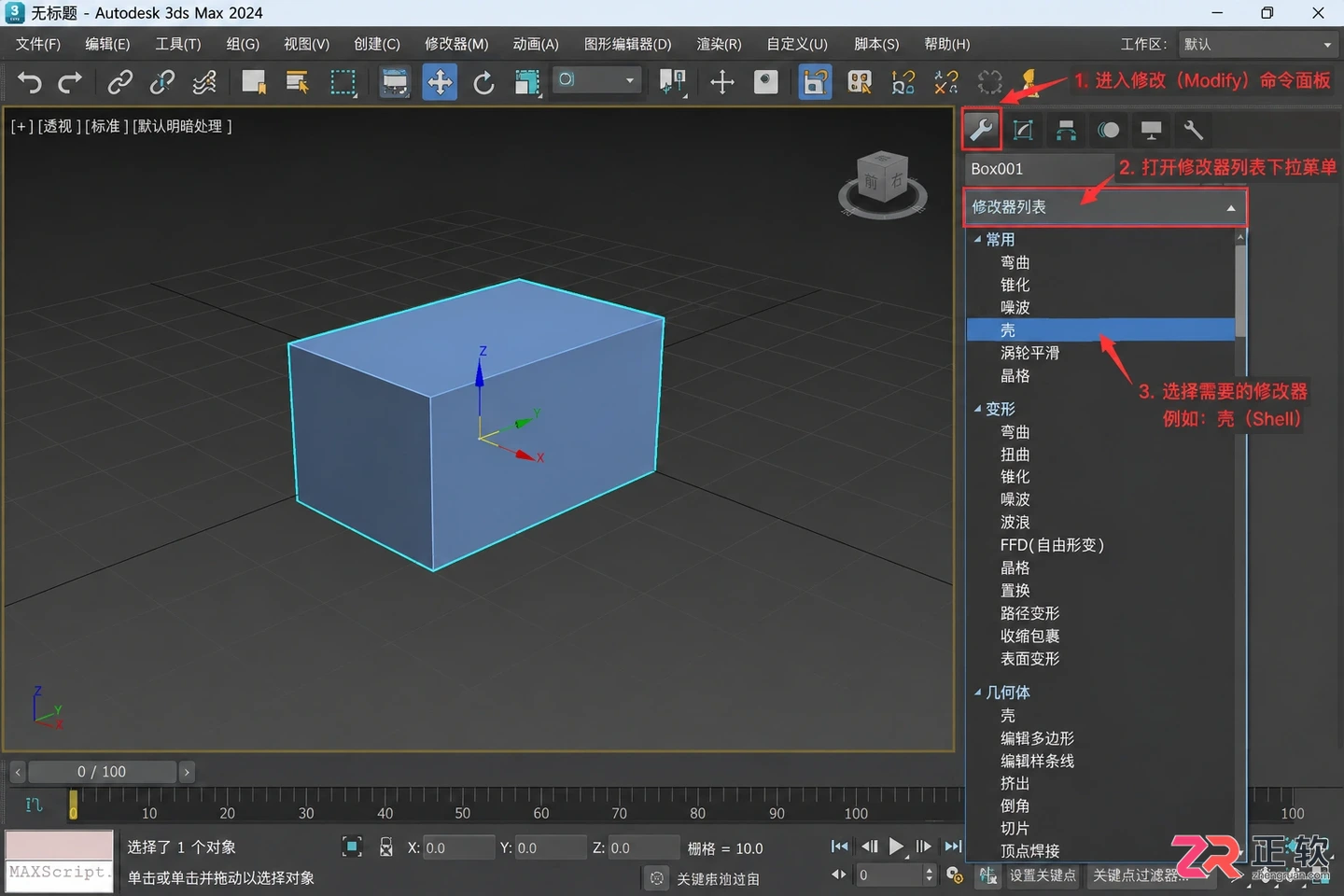Select the highlighted 壳 modifier entry

tap(1100, 330)
